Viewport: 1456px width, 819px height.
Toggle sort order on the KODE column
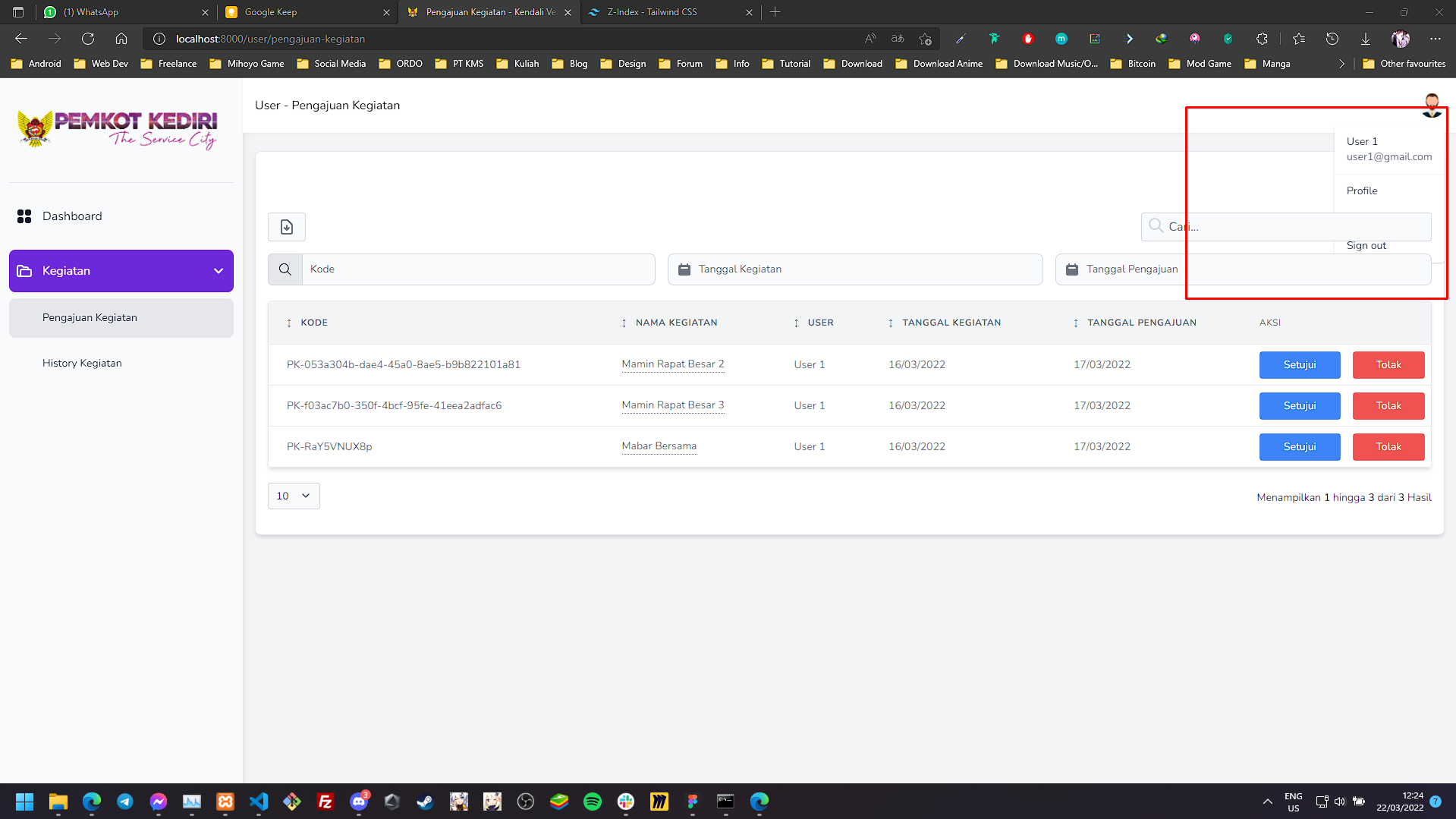tap(289, 323)
